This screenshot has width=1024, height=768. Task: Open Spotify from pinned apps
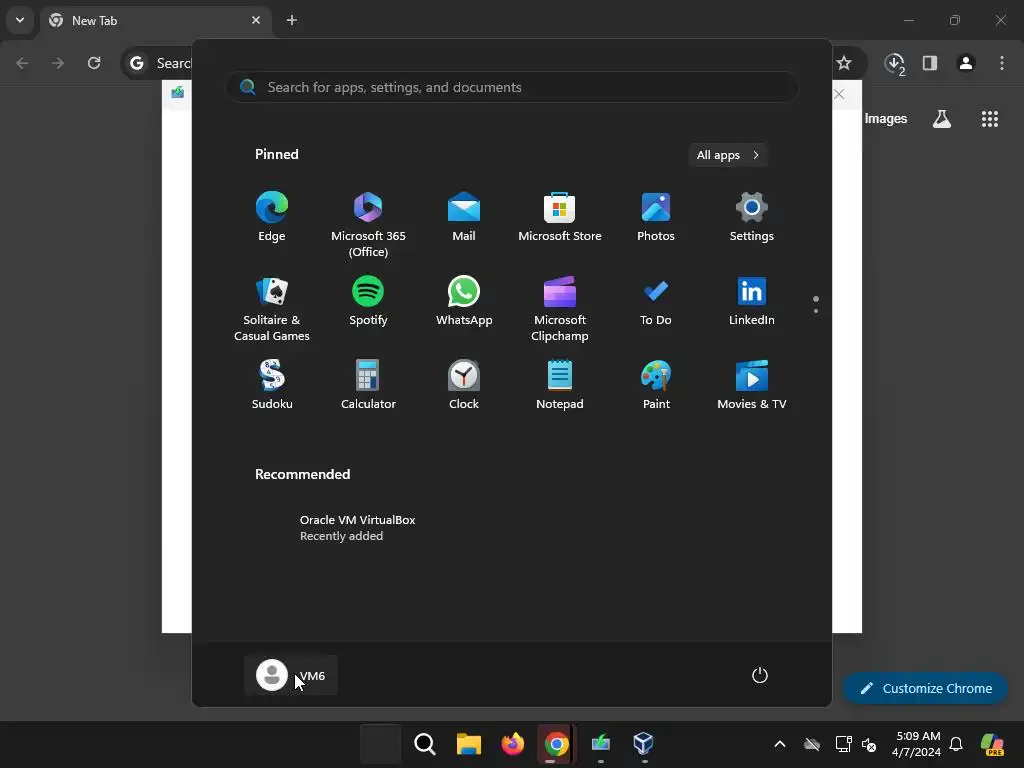coord(368,301)
